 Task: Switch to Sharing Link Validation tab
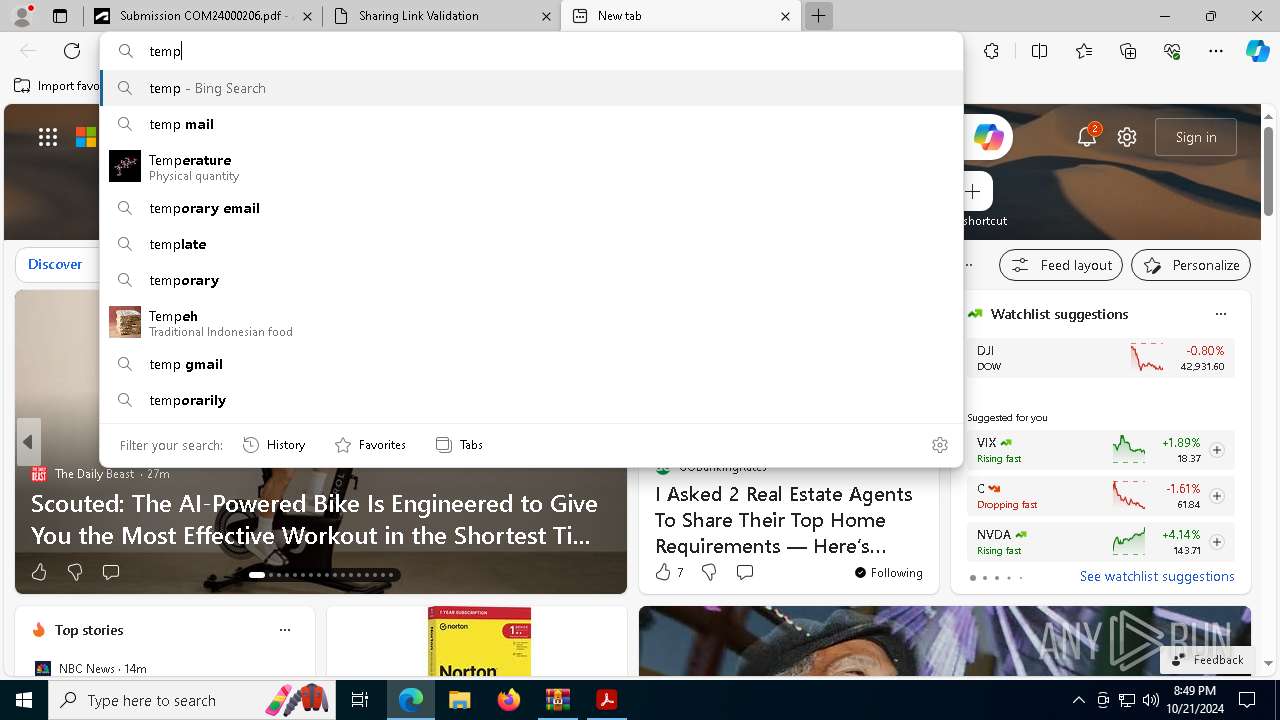pyautogui.click(x=442, y=16)
